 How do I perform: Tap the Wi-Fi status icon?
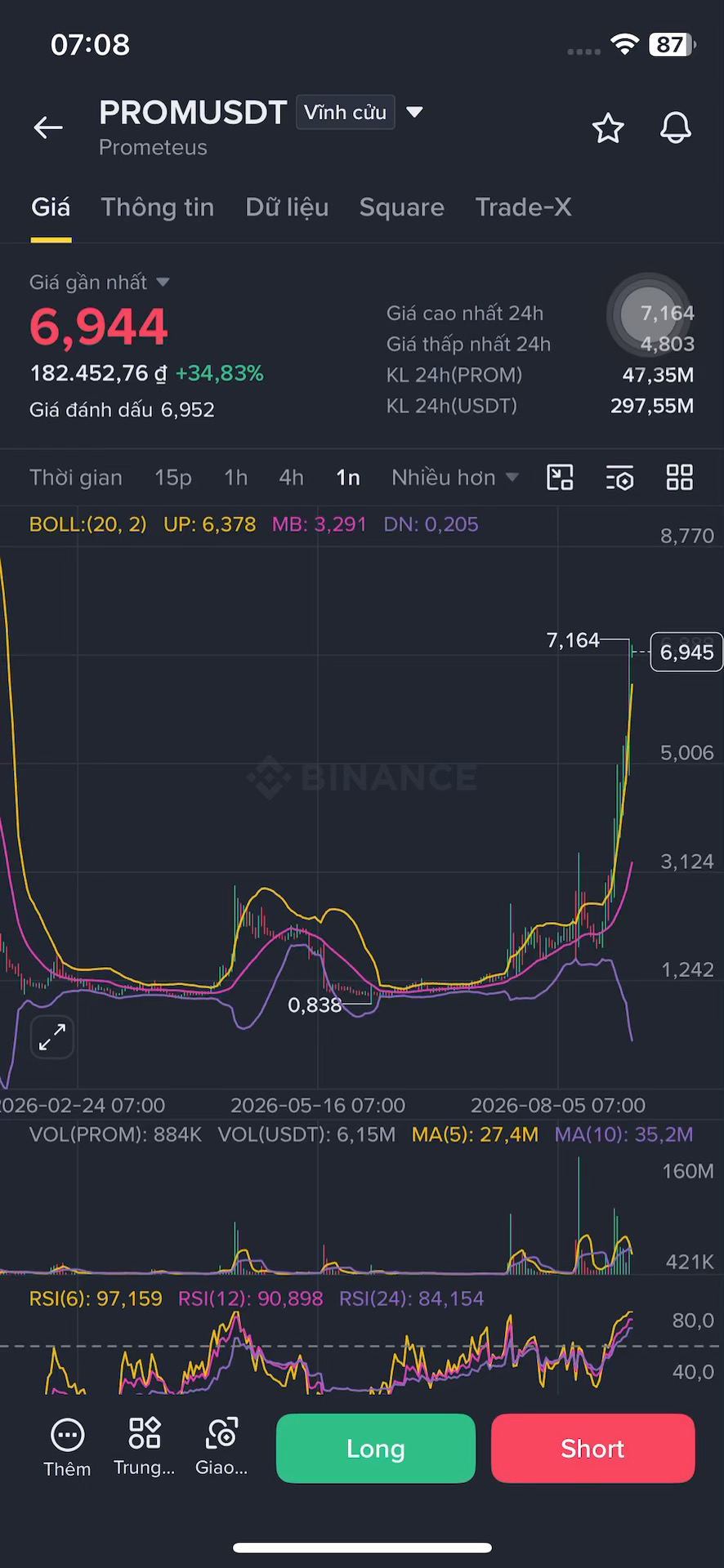pos(625,45)
